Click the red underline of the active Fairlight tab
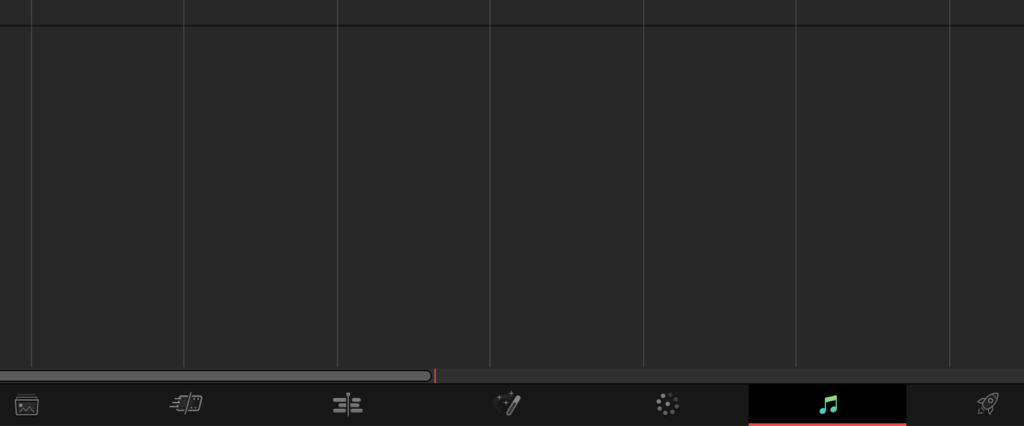Screen dimensions: 1024x426 point(827,425)
